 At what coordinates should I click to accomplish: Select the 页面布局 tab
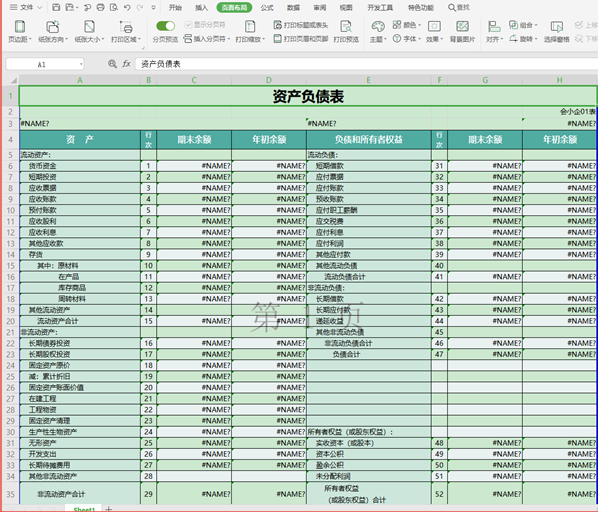click(234, 7)
